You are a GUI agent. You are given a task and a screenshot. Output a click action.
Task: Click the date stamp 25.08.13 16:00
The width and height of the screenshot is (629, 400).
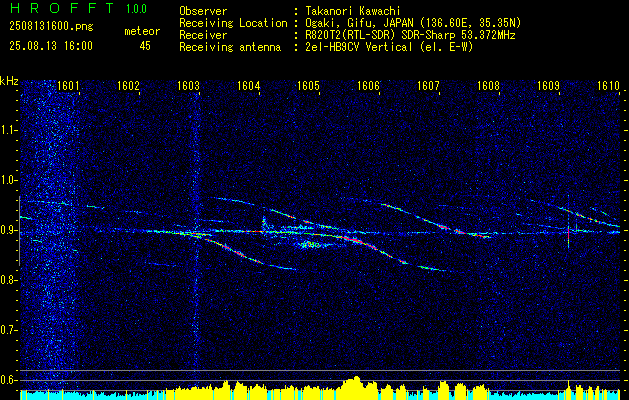[x=51, y=46]
